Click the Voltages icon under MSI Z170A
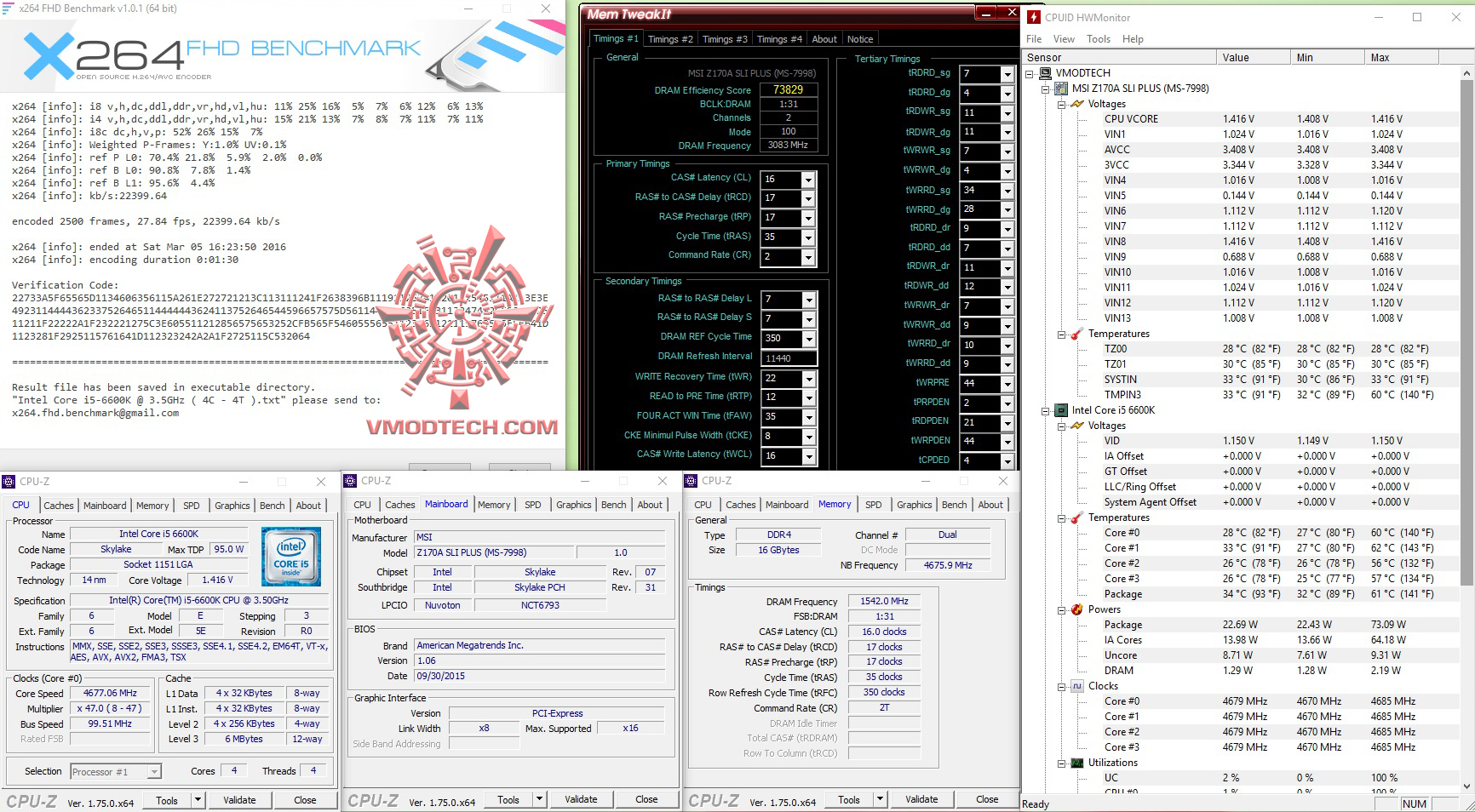The image size is (1475, 812). click(1077, 104)
